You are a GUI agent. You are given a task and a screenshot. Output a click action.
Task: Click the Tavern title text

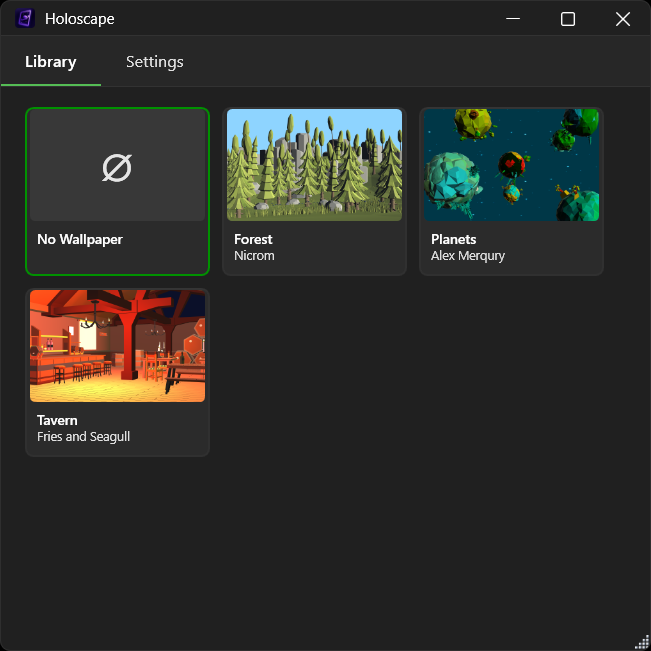coord(57,421)
